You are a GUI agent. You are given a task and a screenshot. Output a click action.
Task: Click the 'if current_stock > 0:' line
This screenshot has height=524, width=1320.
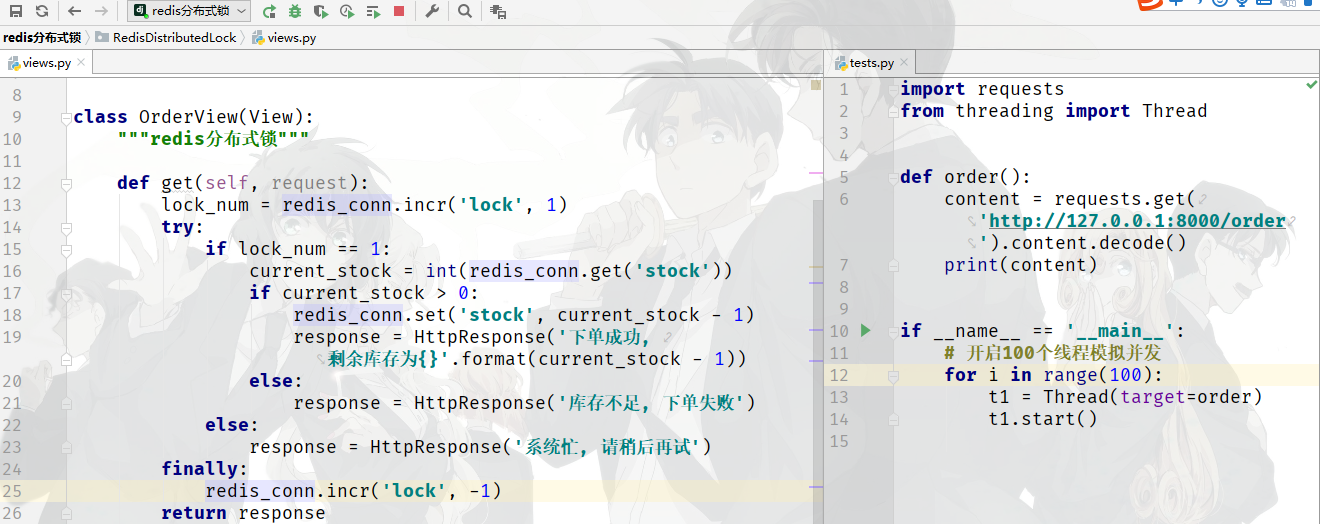tap(365, 293)
